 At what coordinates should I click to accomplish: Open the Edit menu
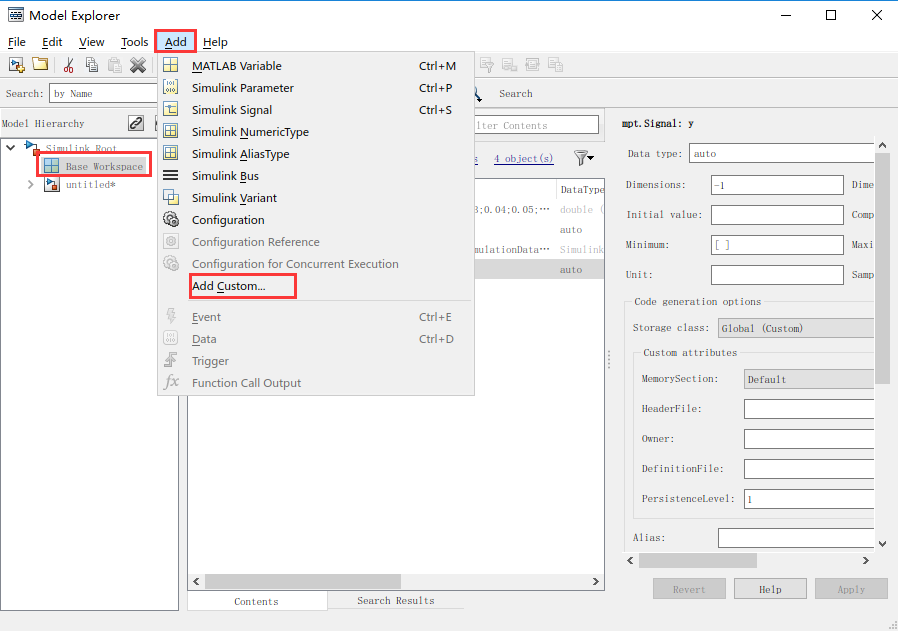pos(52,42)
